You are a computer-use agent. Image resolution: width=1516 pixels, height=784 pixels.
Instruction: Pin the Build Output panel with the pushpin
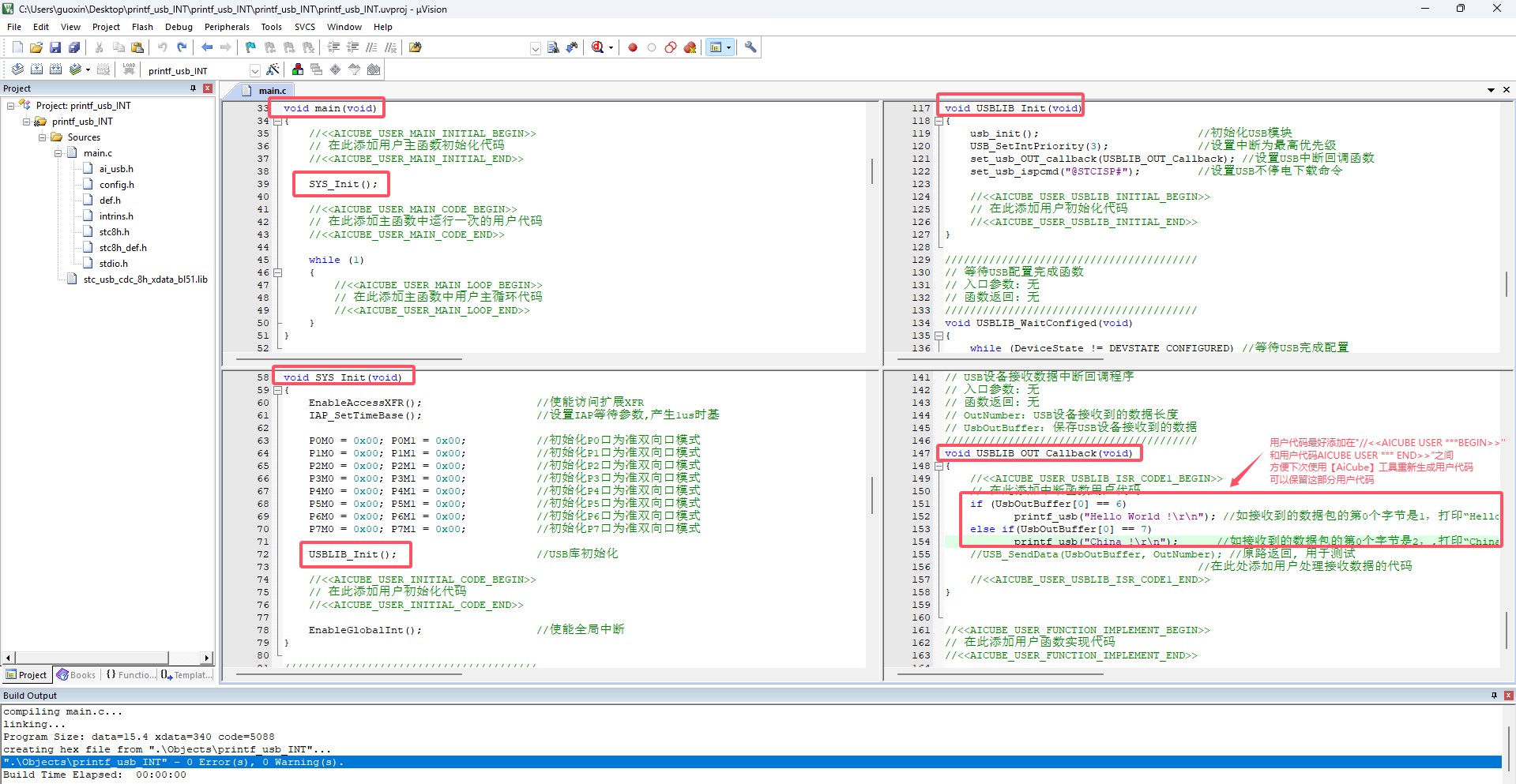(x=1494, y=696)
